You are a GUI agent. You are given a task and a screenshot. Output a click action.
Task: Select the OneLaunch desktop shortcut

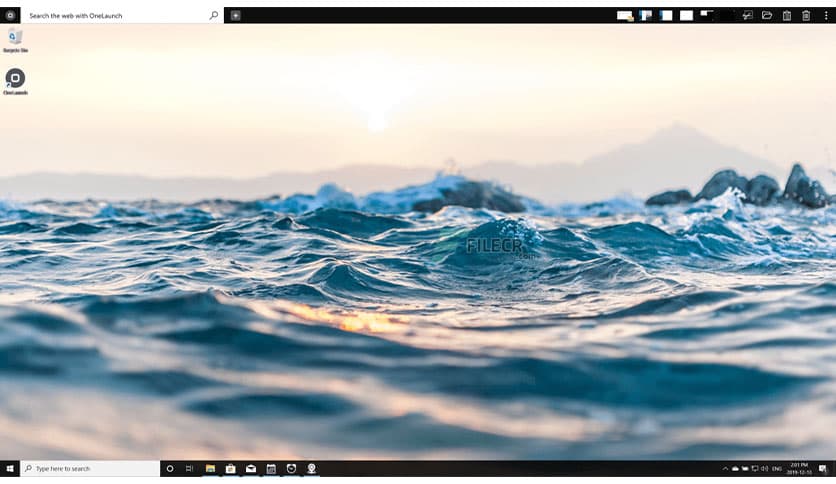(15, 79)
